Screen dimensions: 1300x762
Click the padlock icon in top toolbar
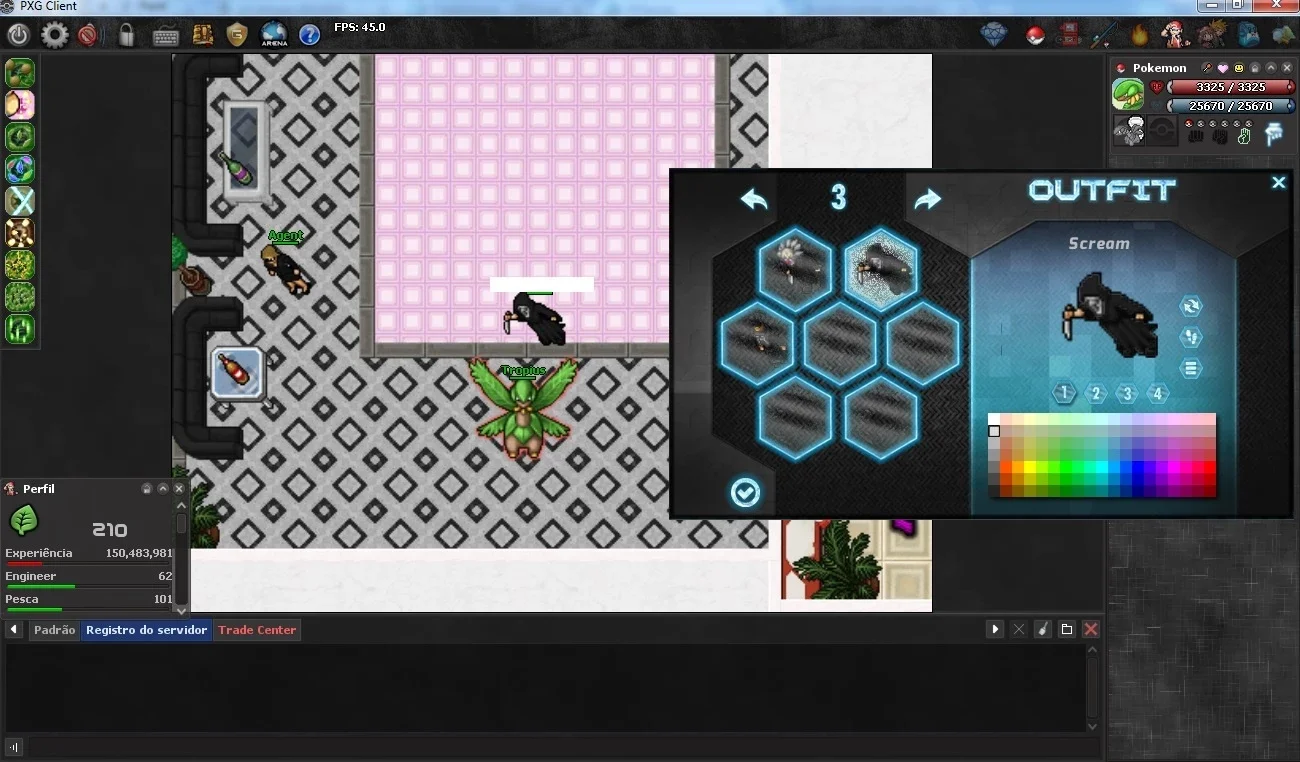coord(127,35)
